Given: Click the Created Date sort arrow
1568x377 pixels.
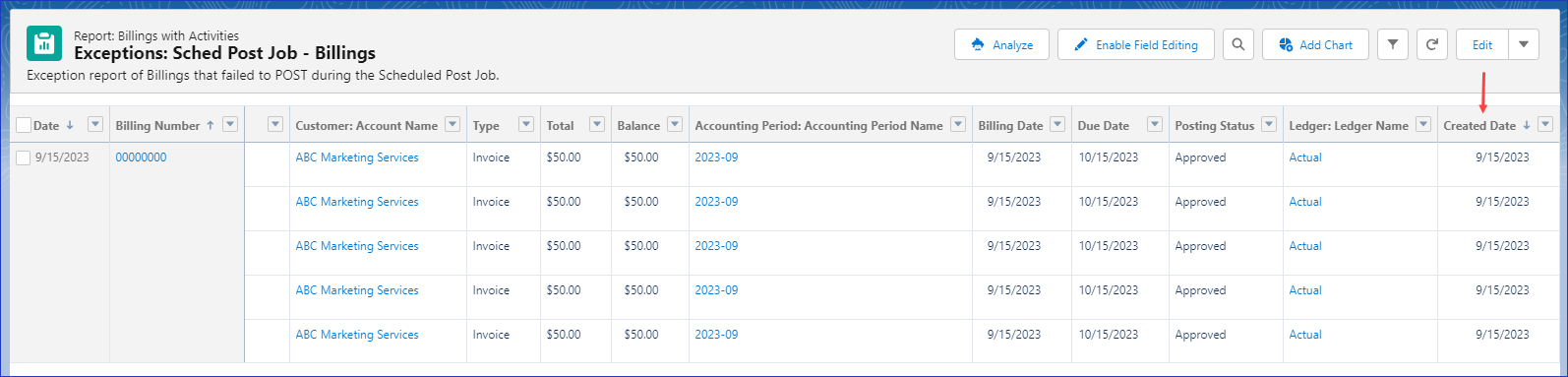Looking at the screenshot, I should tap(1527, 125).
